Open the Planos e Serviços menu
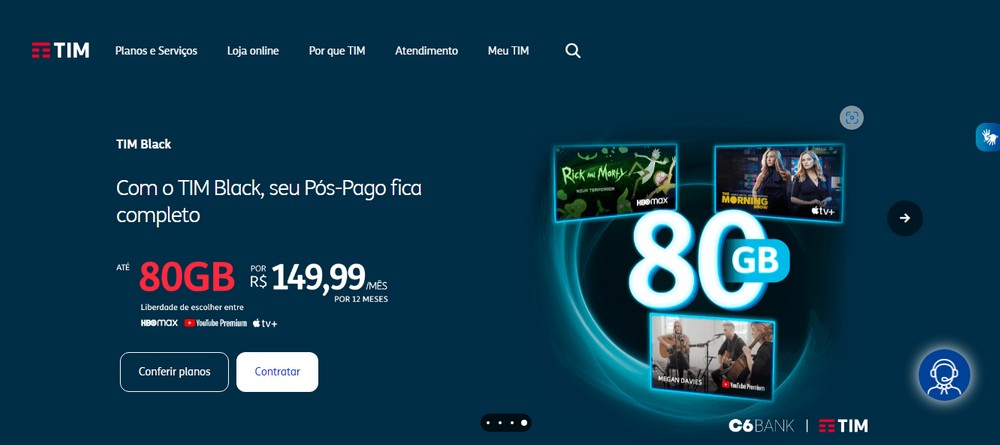Screen dimensions: 1000x445 tap(156, 50)
